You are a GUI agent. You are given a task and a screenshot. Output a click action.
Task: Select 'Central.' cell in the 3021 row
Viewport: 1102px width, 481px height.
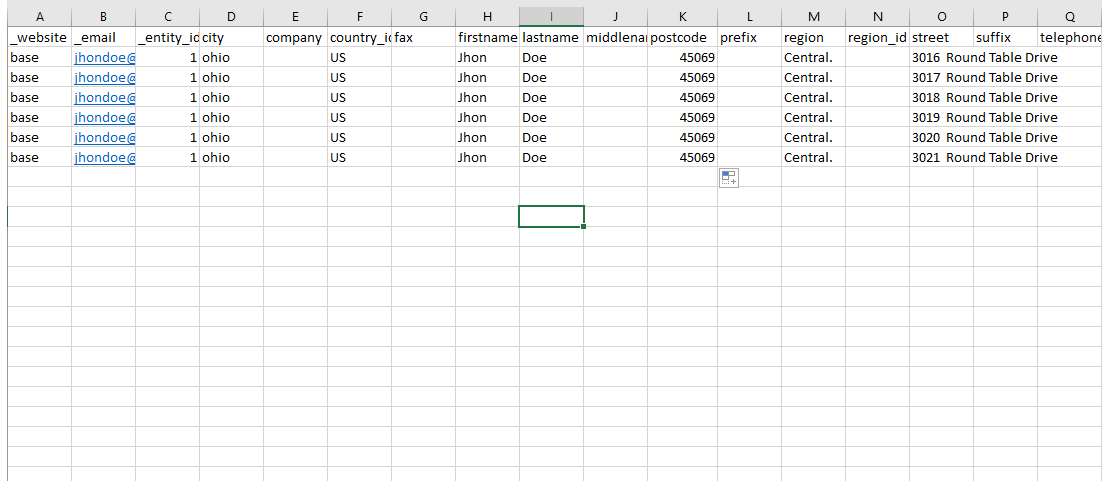[x=813, y=158]
